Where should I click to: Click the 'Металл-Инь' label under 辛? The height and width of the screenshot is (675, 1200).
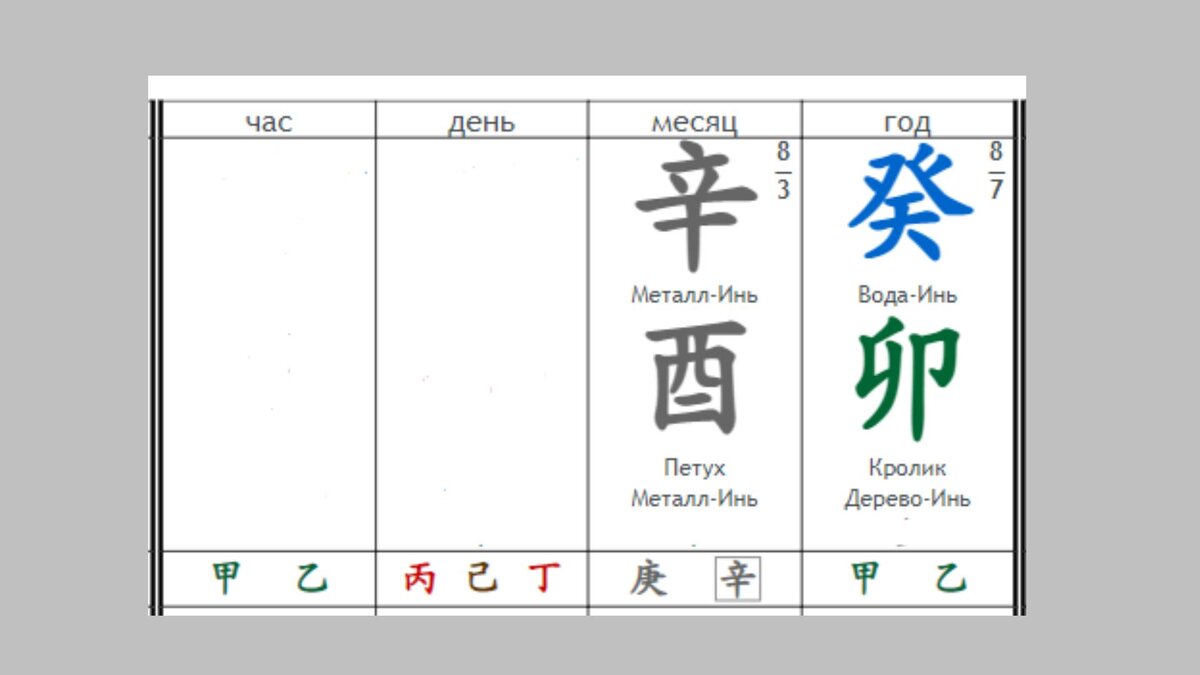694,295
